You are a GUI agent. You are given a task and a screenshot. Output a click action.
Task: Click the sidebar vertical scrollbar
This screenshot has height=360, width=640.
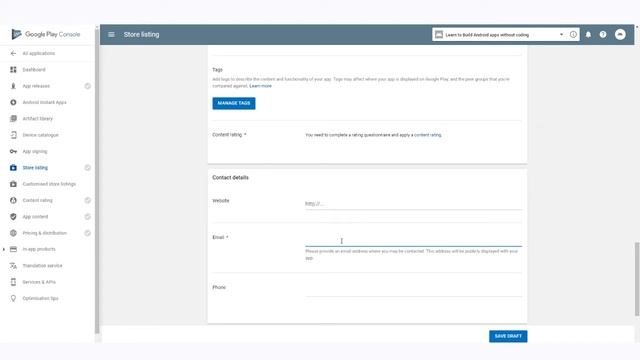pos(97,180)
